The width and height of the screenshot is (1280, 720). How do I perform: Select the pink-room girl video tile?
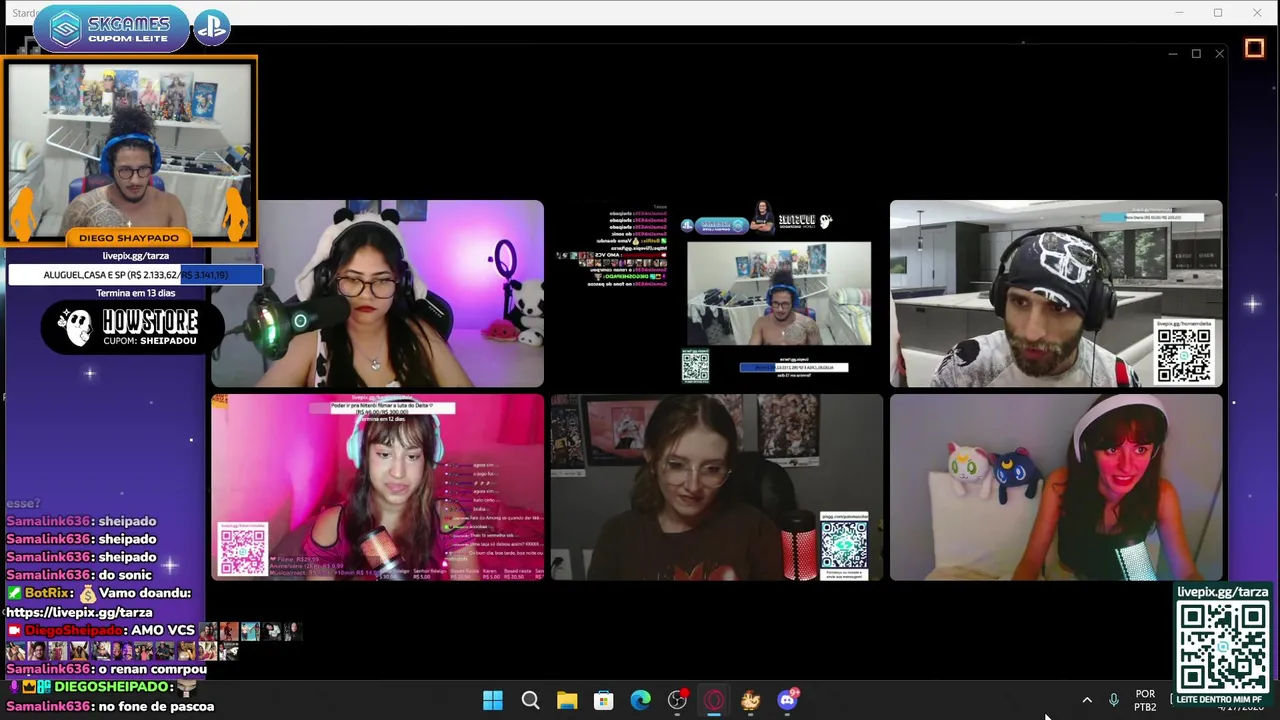[x=377, y=487]
